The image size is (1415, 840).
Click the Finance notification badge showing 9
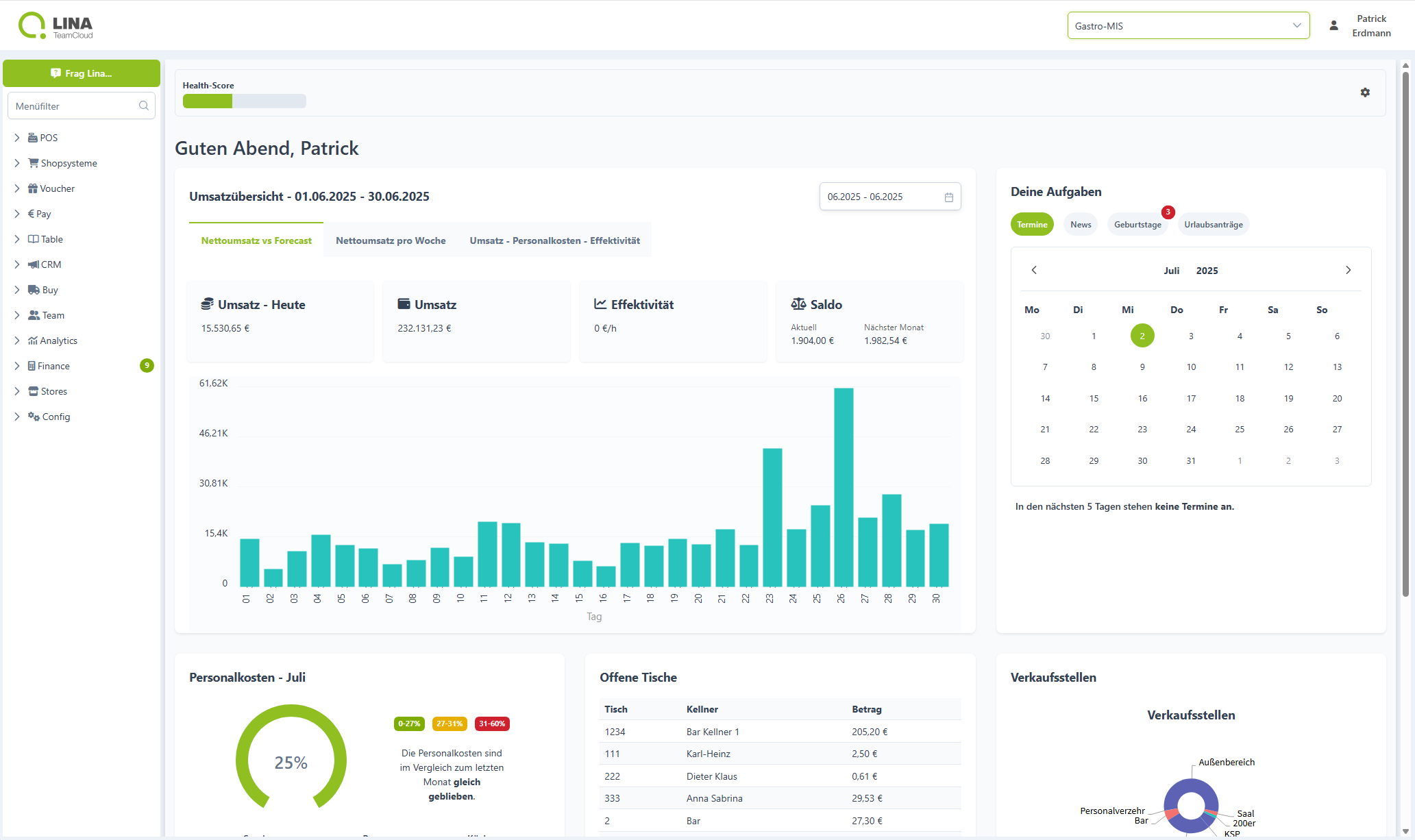(x=147, y=366)
